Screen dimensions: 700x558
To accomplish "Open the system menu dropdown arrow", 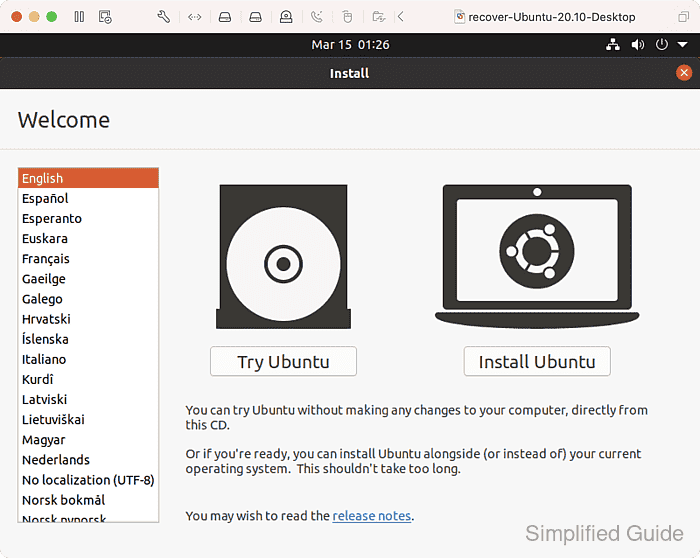I will click(680, 45).
